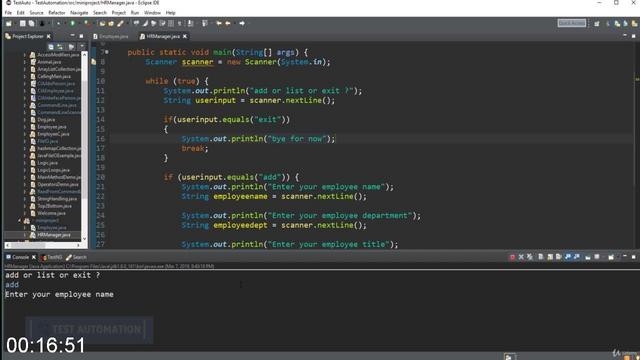The image size is (640, 360).
Task: Open the Refactor menu
Action: [57, 13]
